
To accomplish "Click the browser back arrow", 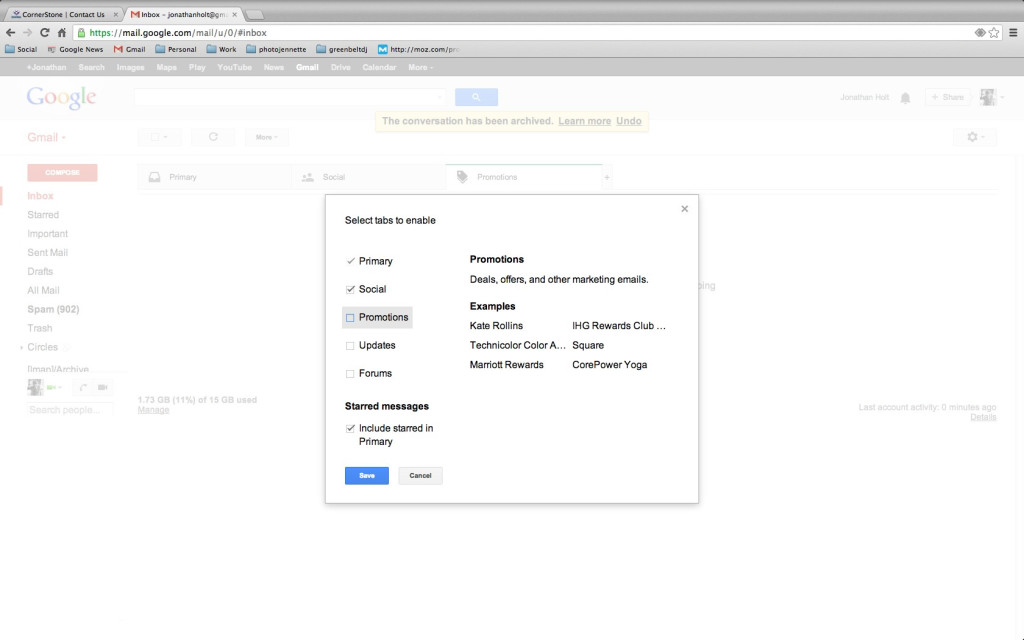I will point(10,33).
